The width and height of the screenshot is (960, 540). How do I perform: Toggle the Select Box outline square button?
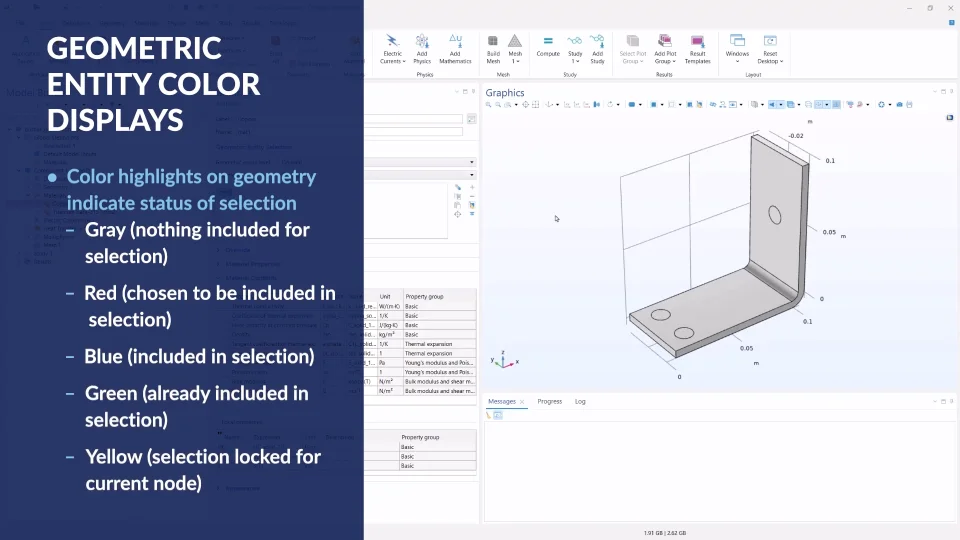pyautogui.click(x=672, y=105)
